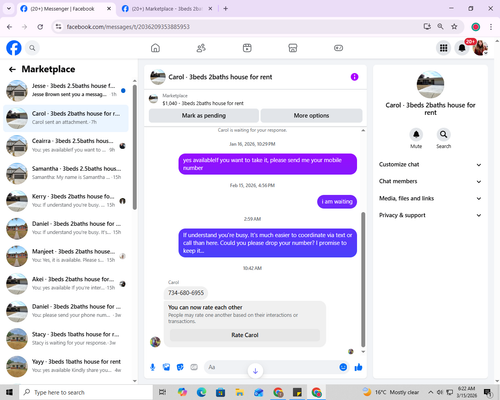Viewport: 500px width, 400px height.
Task: Open Yayy's 3beds 1baths conversation
Action: point(66,366)
